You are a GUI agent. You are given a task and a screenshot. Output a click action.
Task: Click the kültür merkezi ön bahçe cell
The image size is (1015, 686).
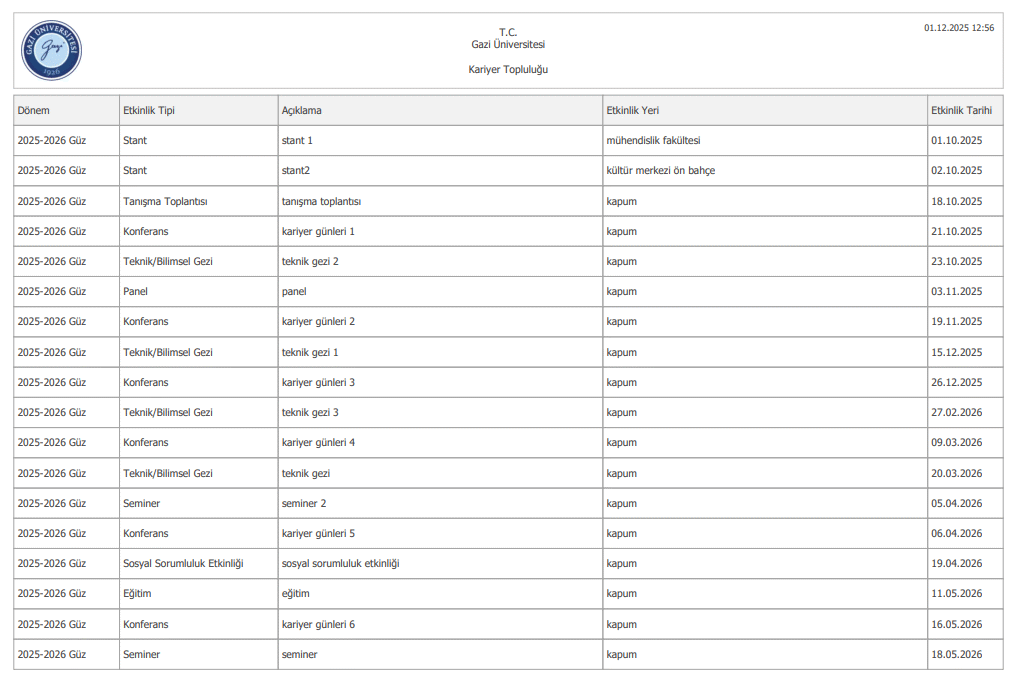click(661, 171)
